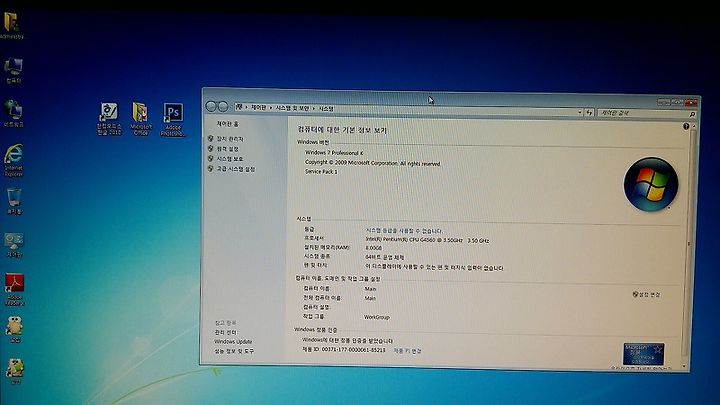Open 원격 설정 from the sidebar
This screenshot has height=405, width=720.
[228, 149]
